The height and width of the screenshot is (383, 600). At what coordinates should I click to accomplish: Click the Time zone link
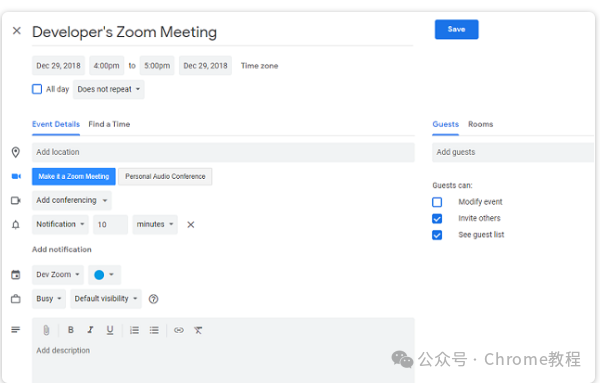[x=259, y=66]
